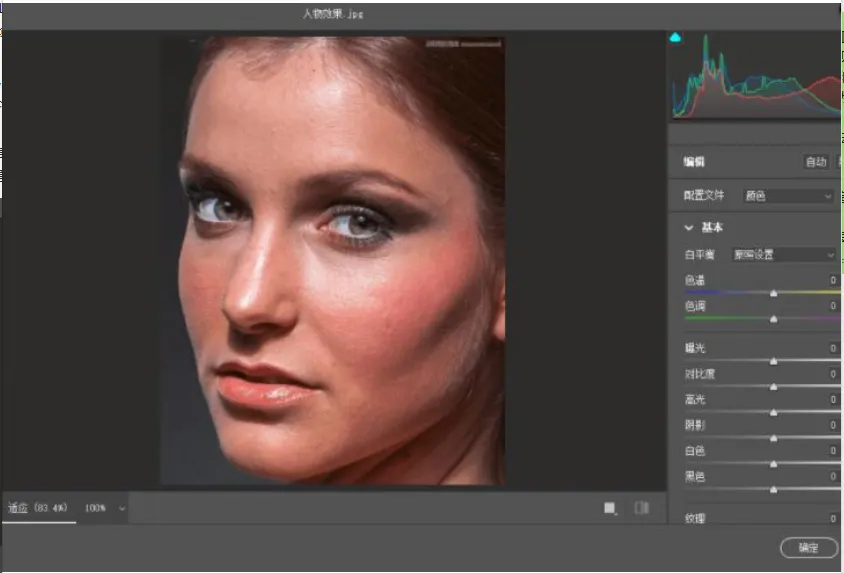The image size is (844, 573).
Task: Click the 对比度 contrast slider handle
Action: point(773,387)
